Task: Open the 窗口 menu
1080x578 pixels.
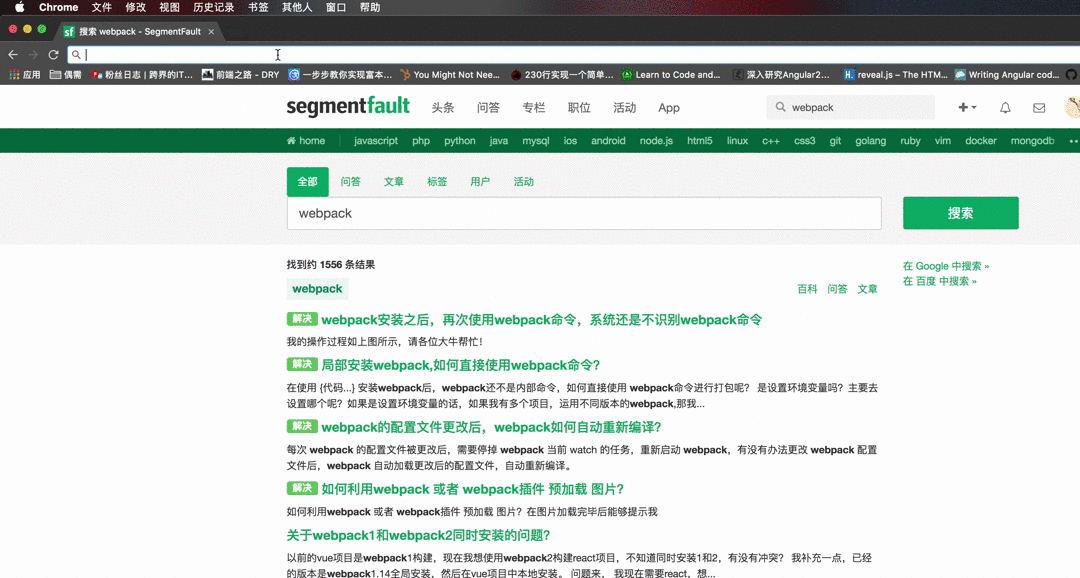Action: pyautogui.click(x=336, y=8)
